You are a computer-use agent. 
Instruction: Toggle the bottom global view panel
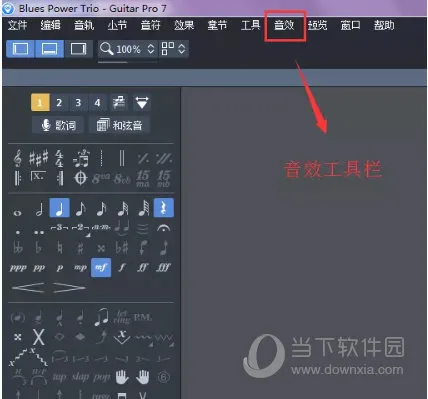click(x=49, y=49)
